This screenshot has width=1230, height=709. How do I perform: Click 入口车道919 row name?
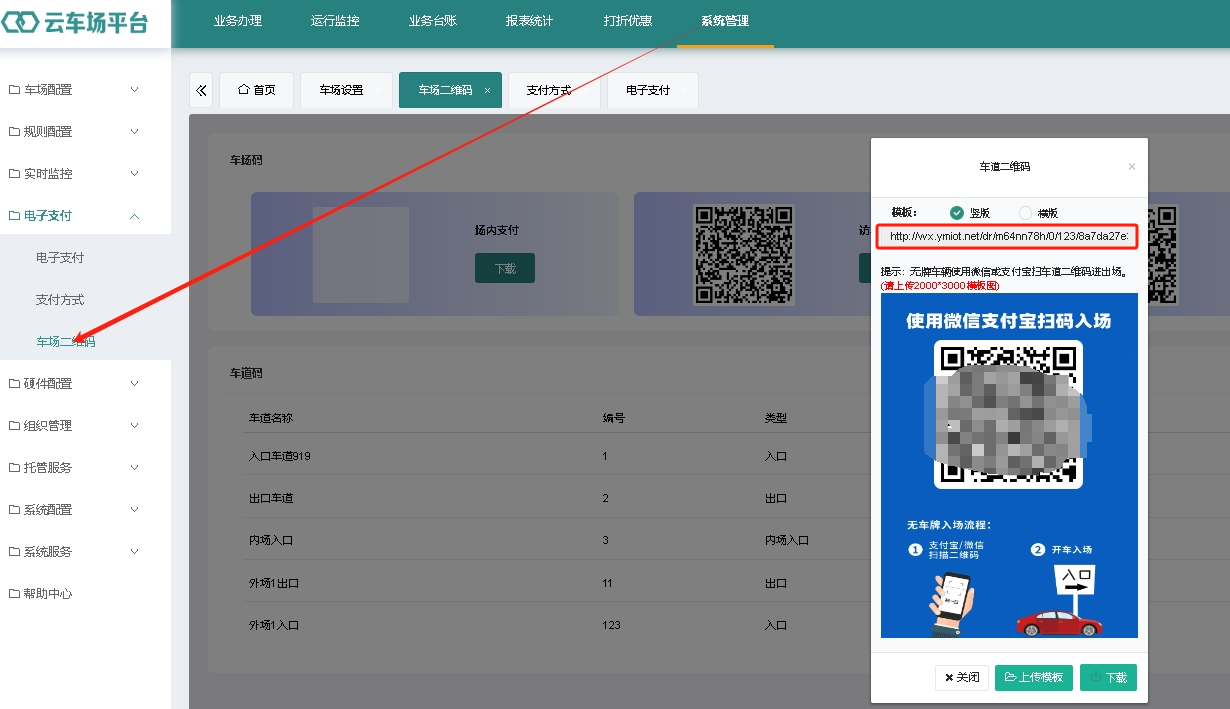coord(280,456)
